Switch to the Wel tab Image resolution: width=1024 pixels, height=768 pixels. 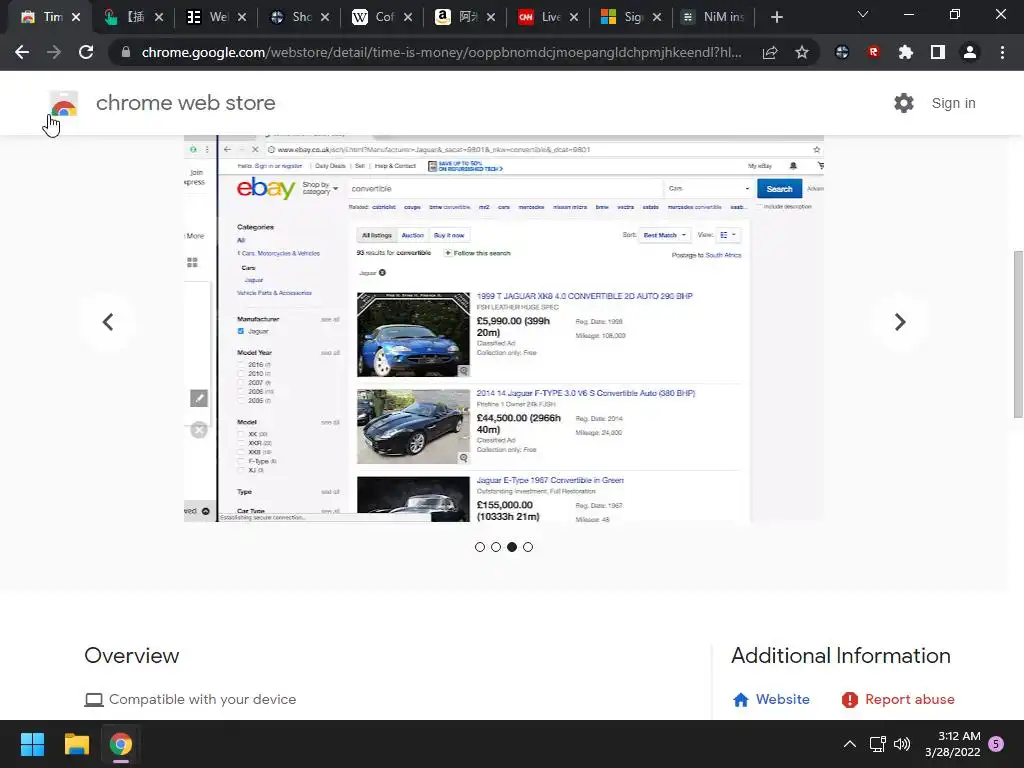(x=216, y=17)
